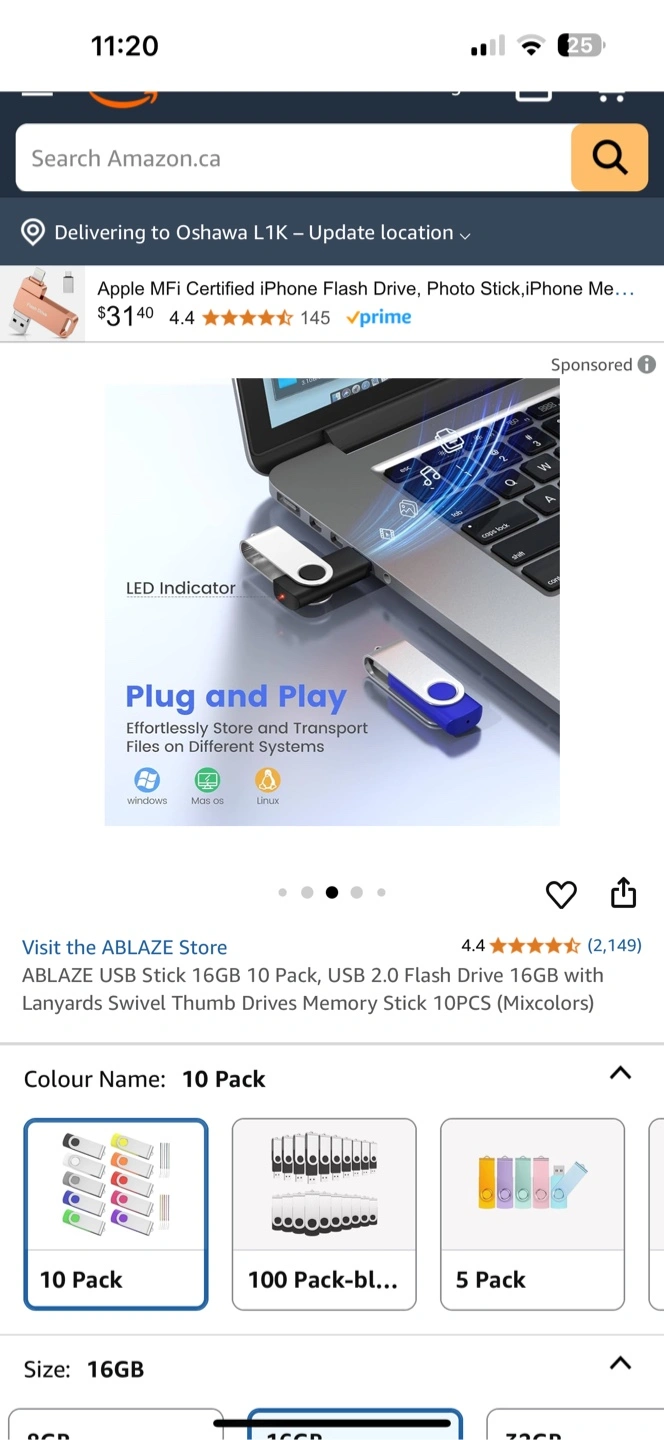
Task: Visit the ABLAZE Store link
Action: tap(125, 947)
